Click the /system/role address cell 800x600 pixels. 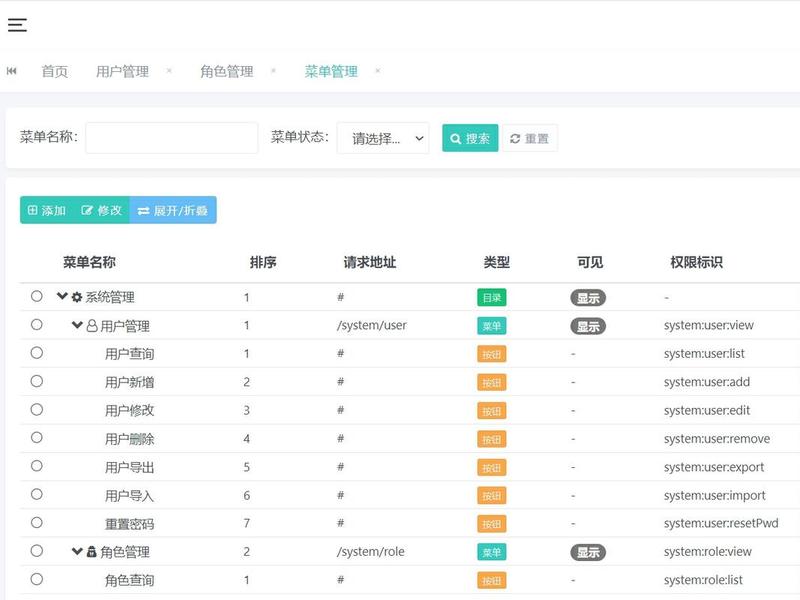(x=371, y=552)
